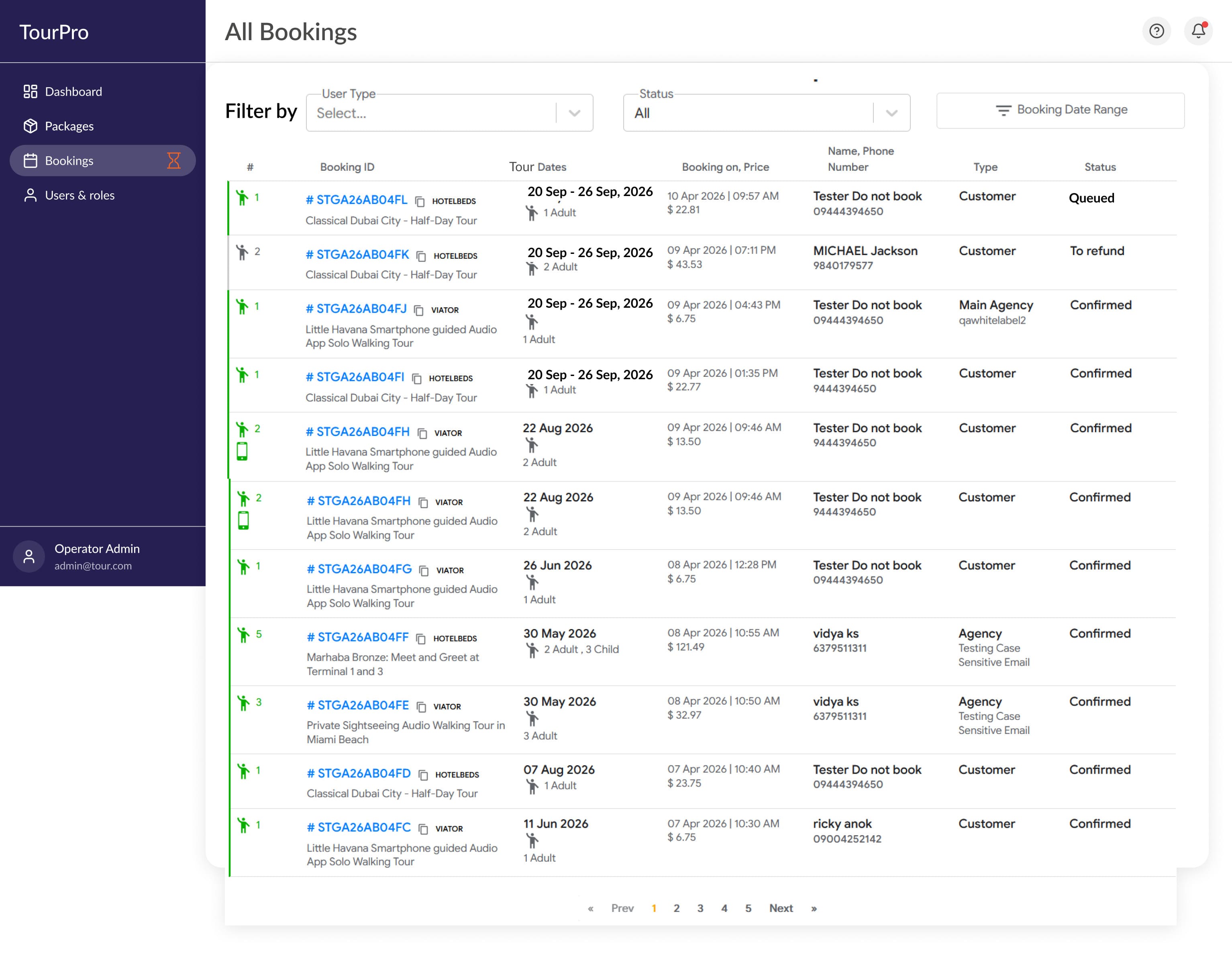This screenshot has width=1232, height=977.
Task: Go to pagination page 2
Action: click(x=677, y=908)
